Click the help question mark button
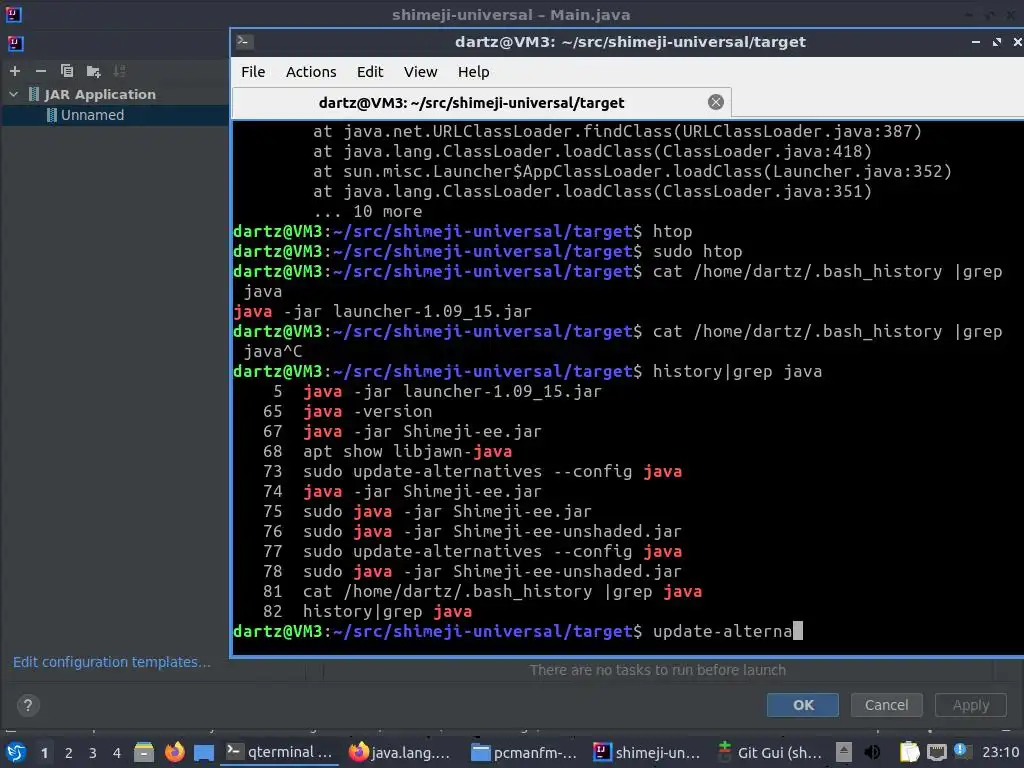1024x768 pixels. [27, 705]
